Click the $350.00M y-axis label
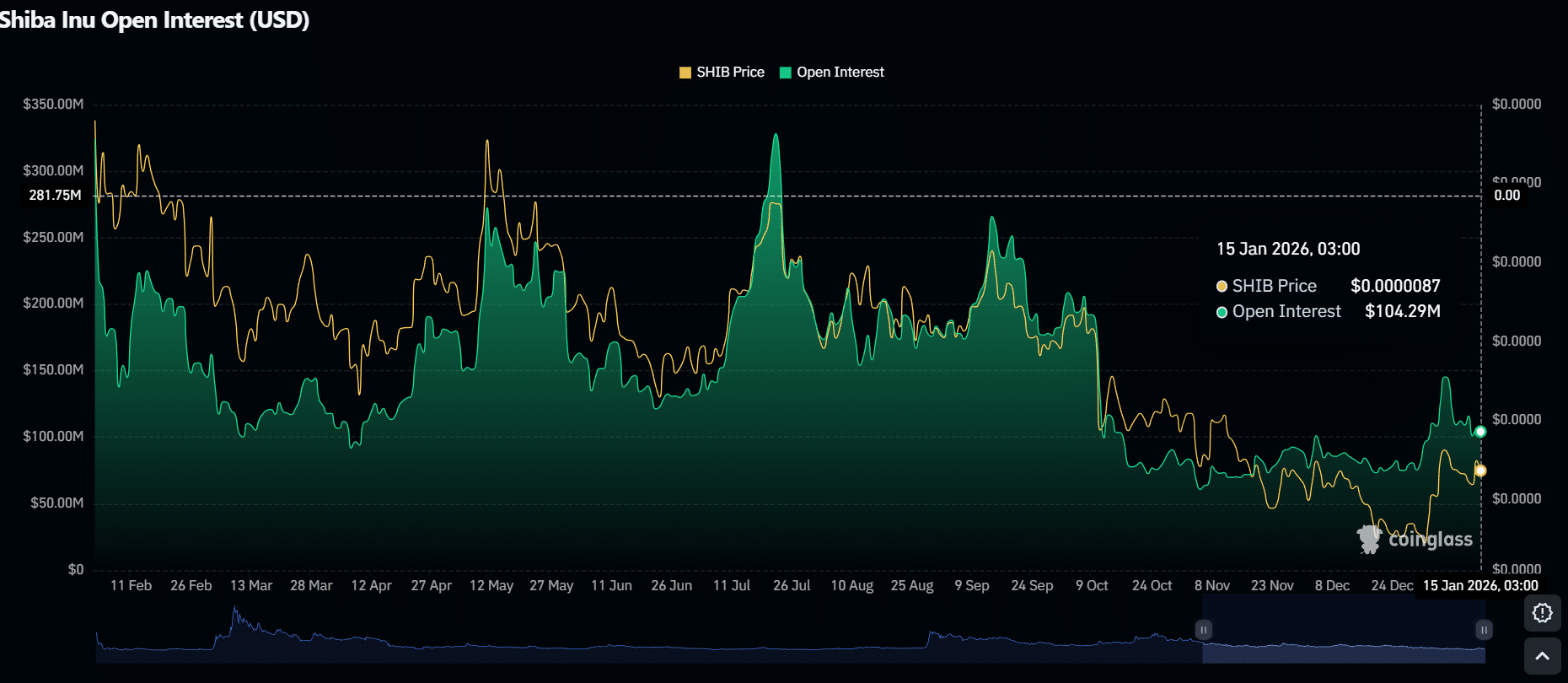Image resolution: width=1568 pixels, height=683 pixels. (53, 105)
